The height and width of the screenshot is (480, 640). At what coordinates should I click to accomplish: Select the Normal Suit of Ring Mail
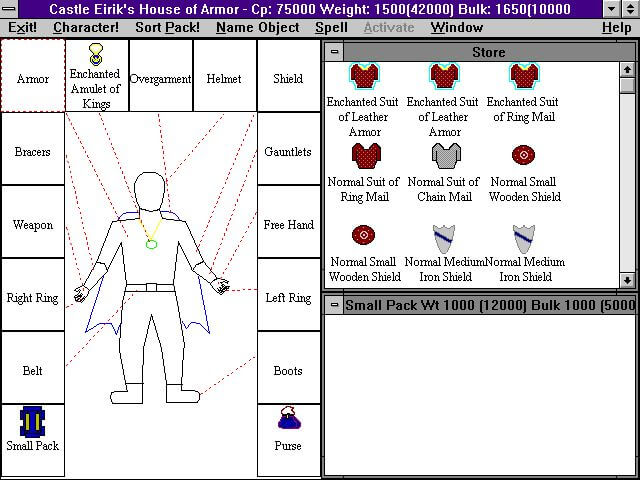(366, 156)
